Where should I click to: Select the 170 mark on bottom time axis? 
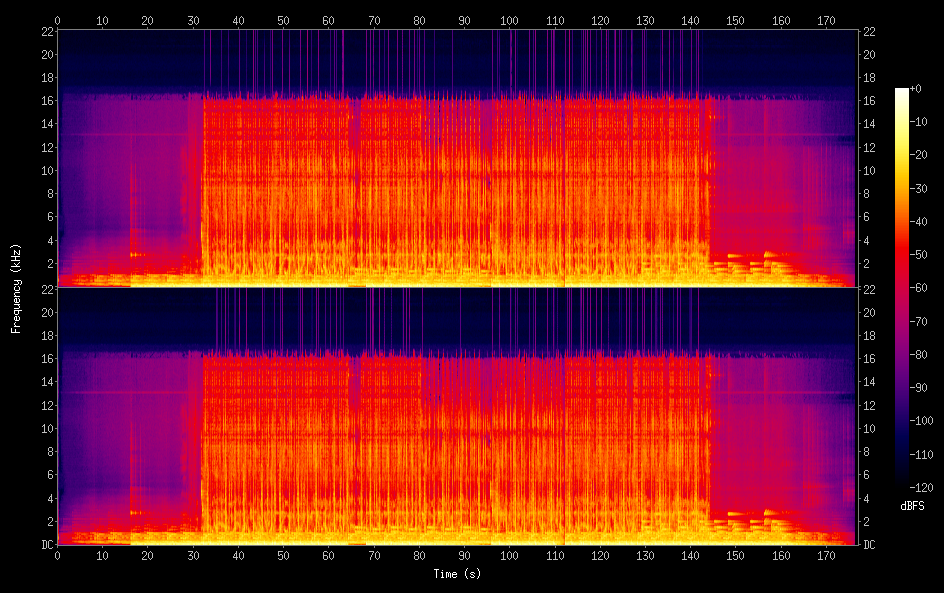(x=826, y=556)
